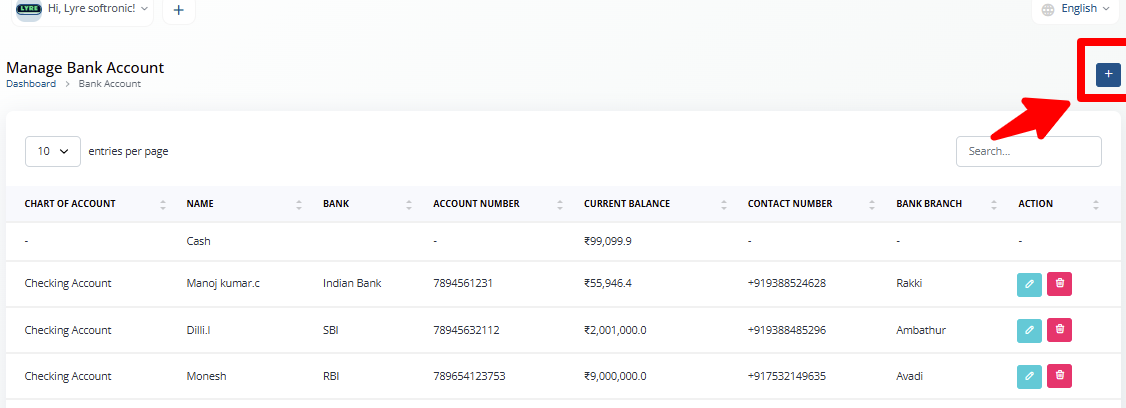Screen dimensions: 1126x408
Task: Click the plus button to create bank account
Action: point(1108,74)
